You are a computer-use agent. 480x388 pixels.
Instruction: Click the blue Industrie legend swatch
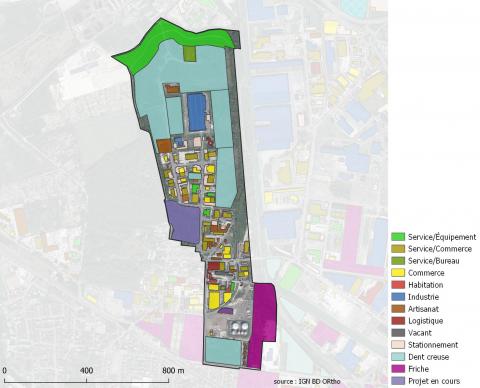pyautogui.click(x=398, y=297)
